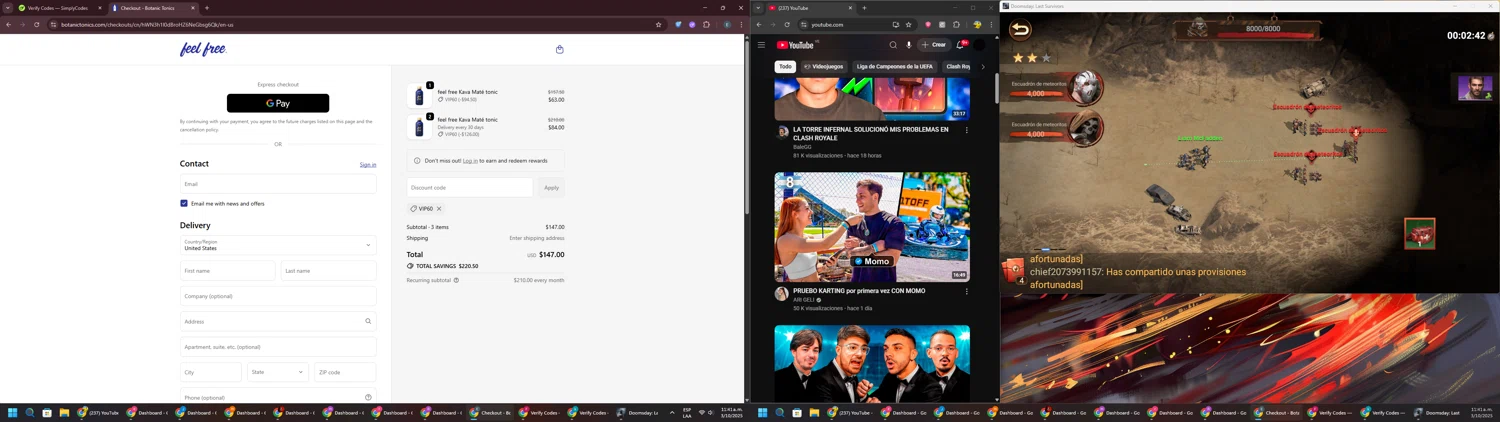1500x422 pixels.
Task: Open options for La Torre Infernal video
Action: point(966,130)
